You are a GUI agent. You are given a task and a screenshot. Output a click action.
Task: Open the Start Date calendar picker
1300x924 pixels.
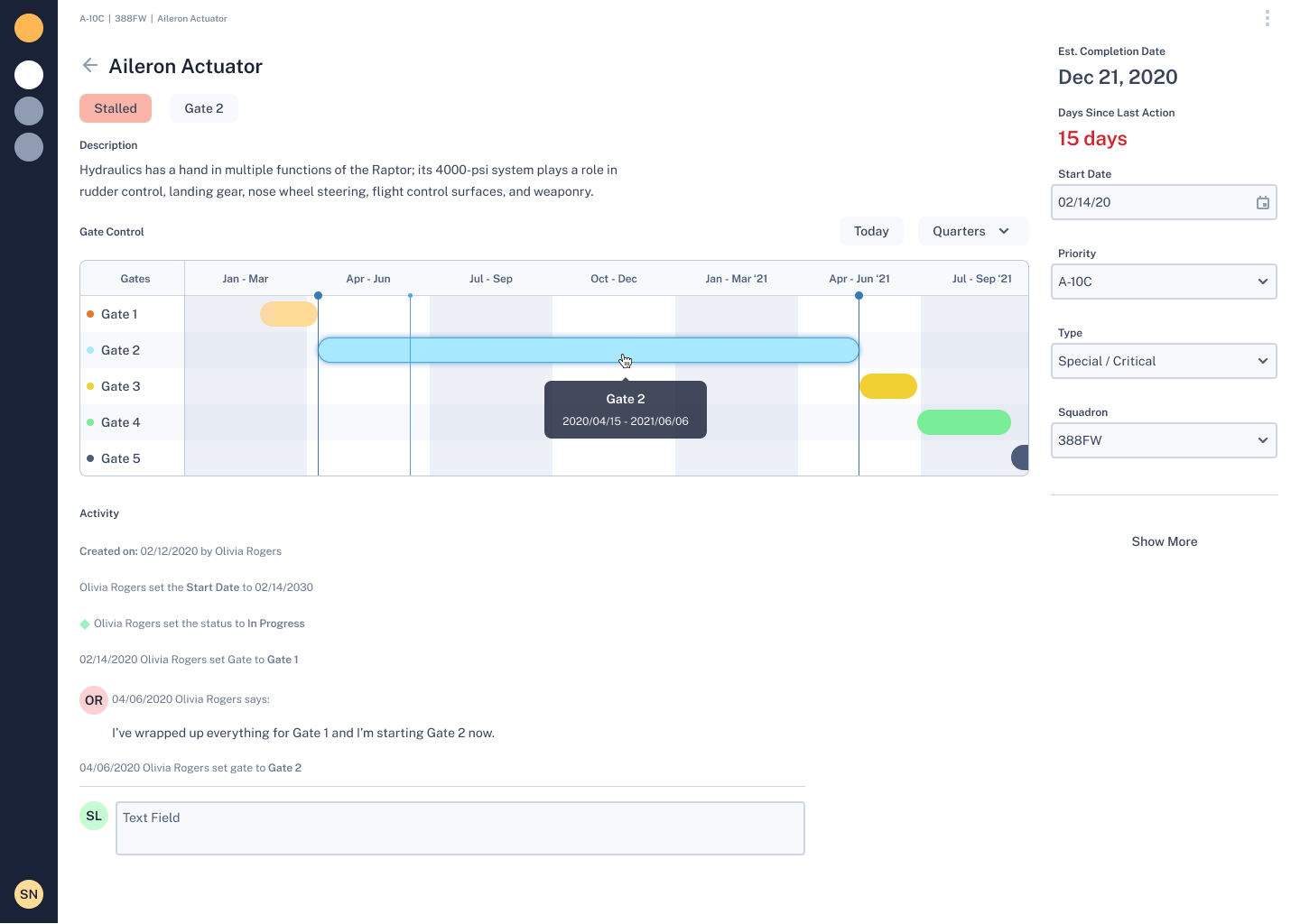1262,202
